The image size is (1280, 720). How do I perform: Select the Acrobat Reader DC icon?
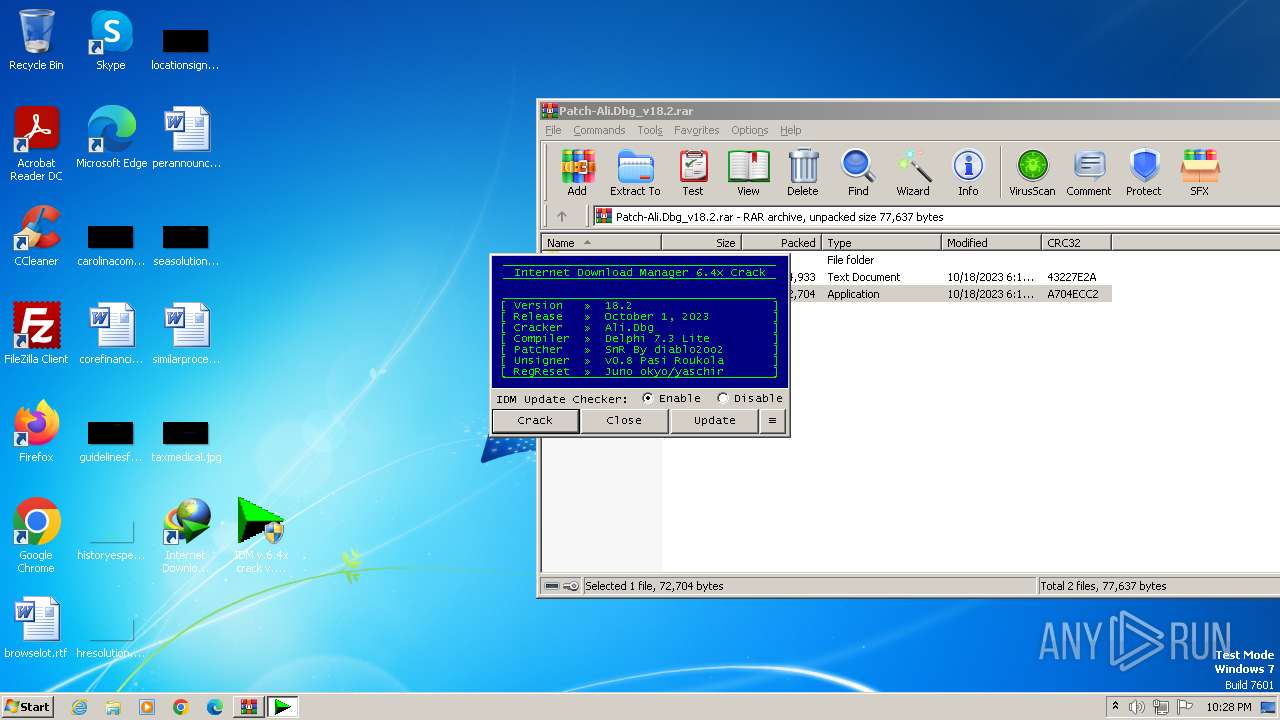(x=36, y=144)
